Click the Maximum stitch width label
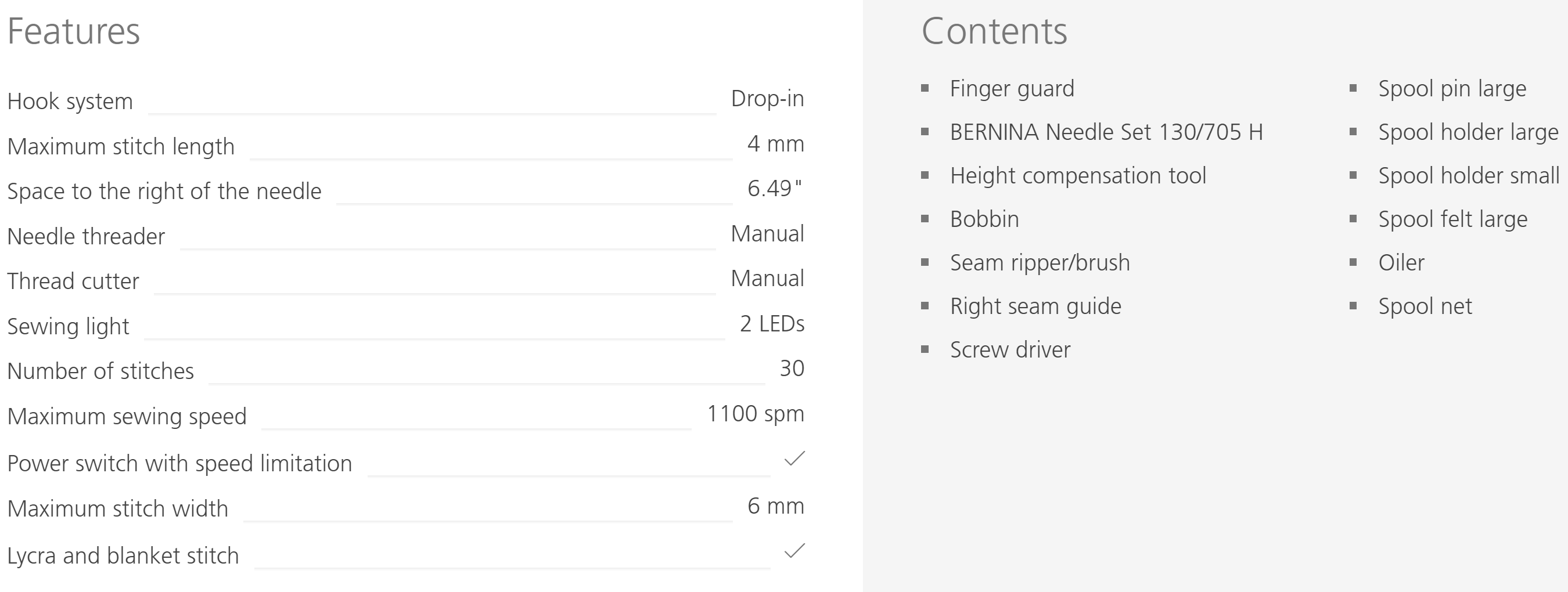The height and width of the screenshot is (592, 1568). (x=117, y=508)
